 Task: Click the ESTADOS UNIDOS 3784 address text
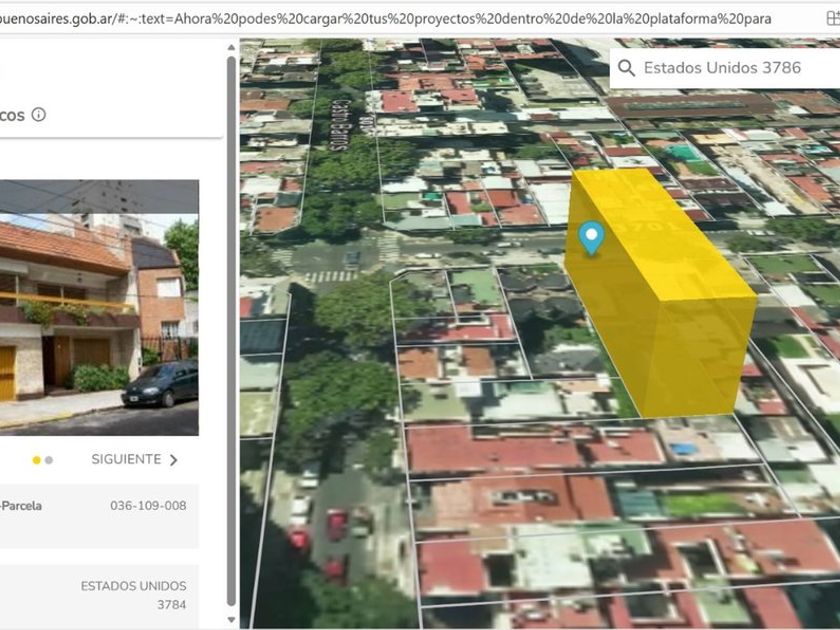pyautogui.click(x=134, y=595)
